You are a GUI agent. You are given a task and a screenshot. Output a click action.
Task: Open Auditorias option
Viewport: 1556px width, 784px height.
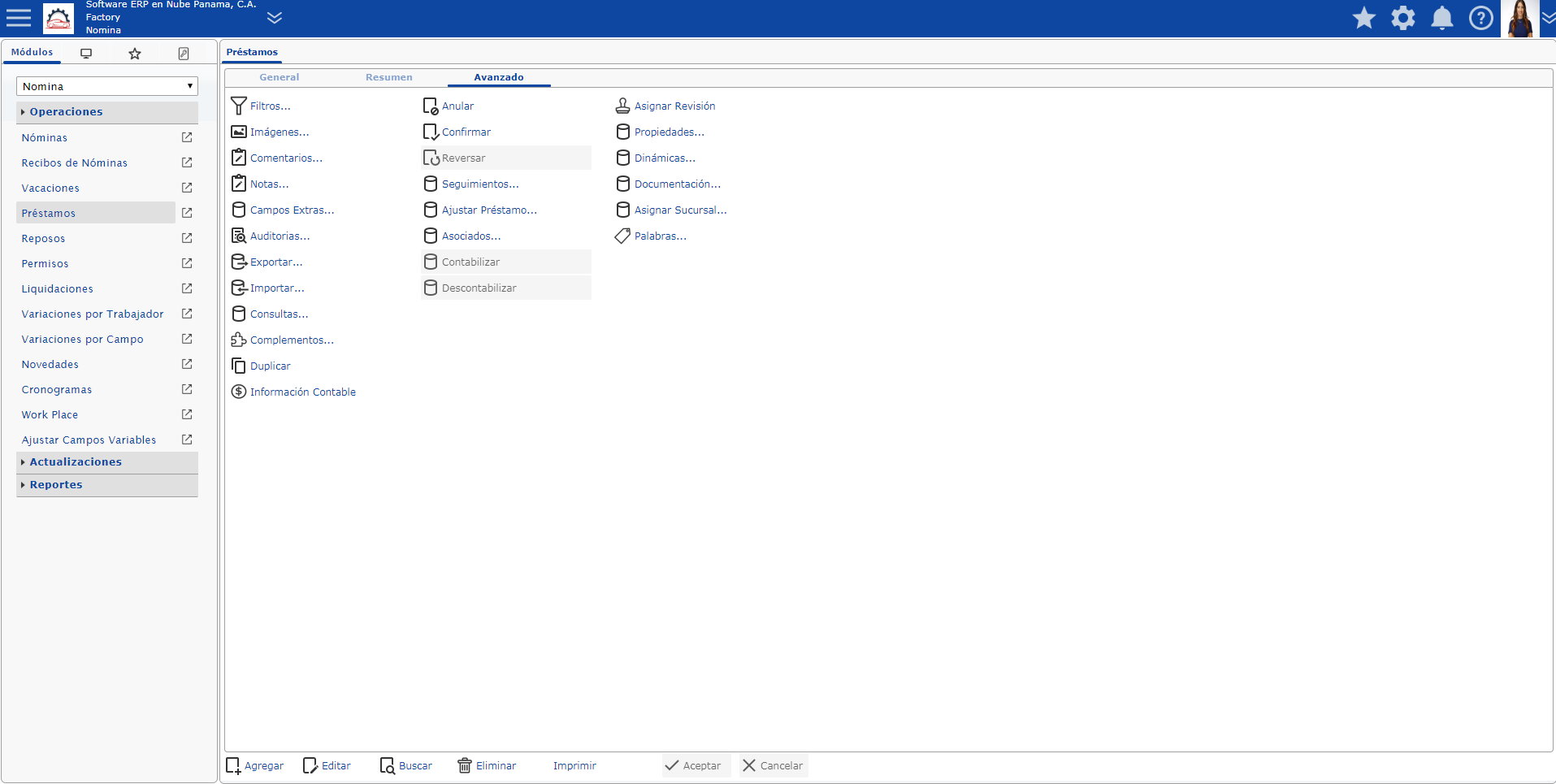point(271,236)
